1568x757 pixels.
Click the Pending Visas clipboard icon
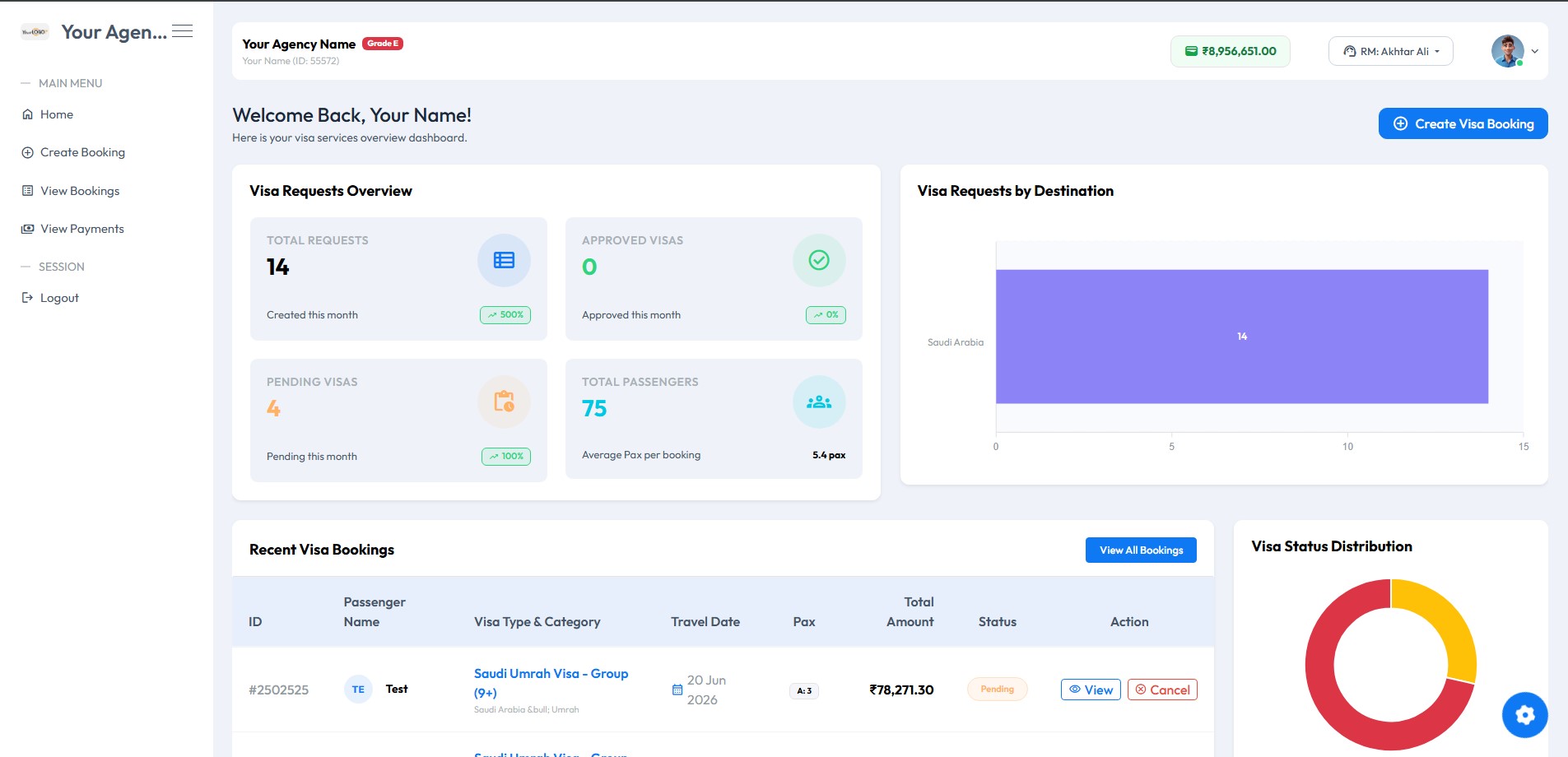[504, 402]
